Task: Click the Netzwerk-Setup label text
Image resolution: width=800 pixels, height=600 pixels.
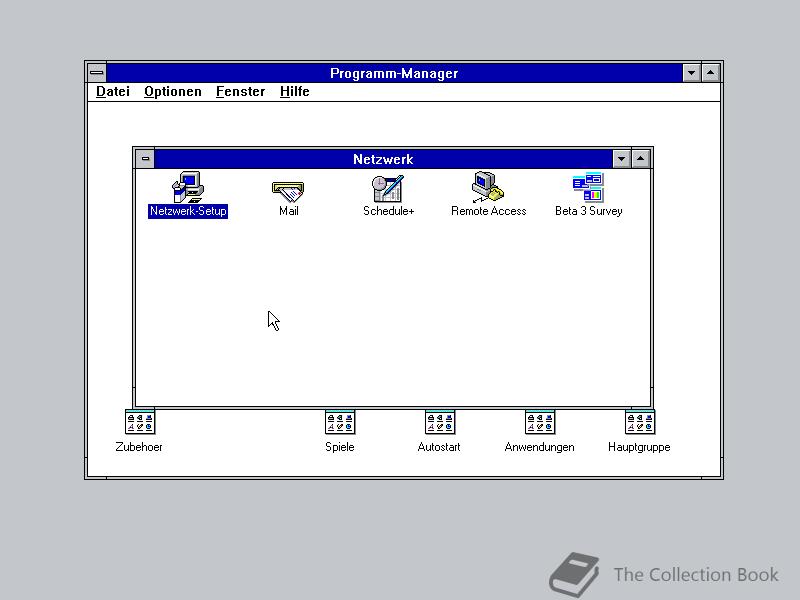Action: 188,211
